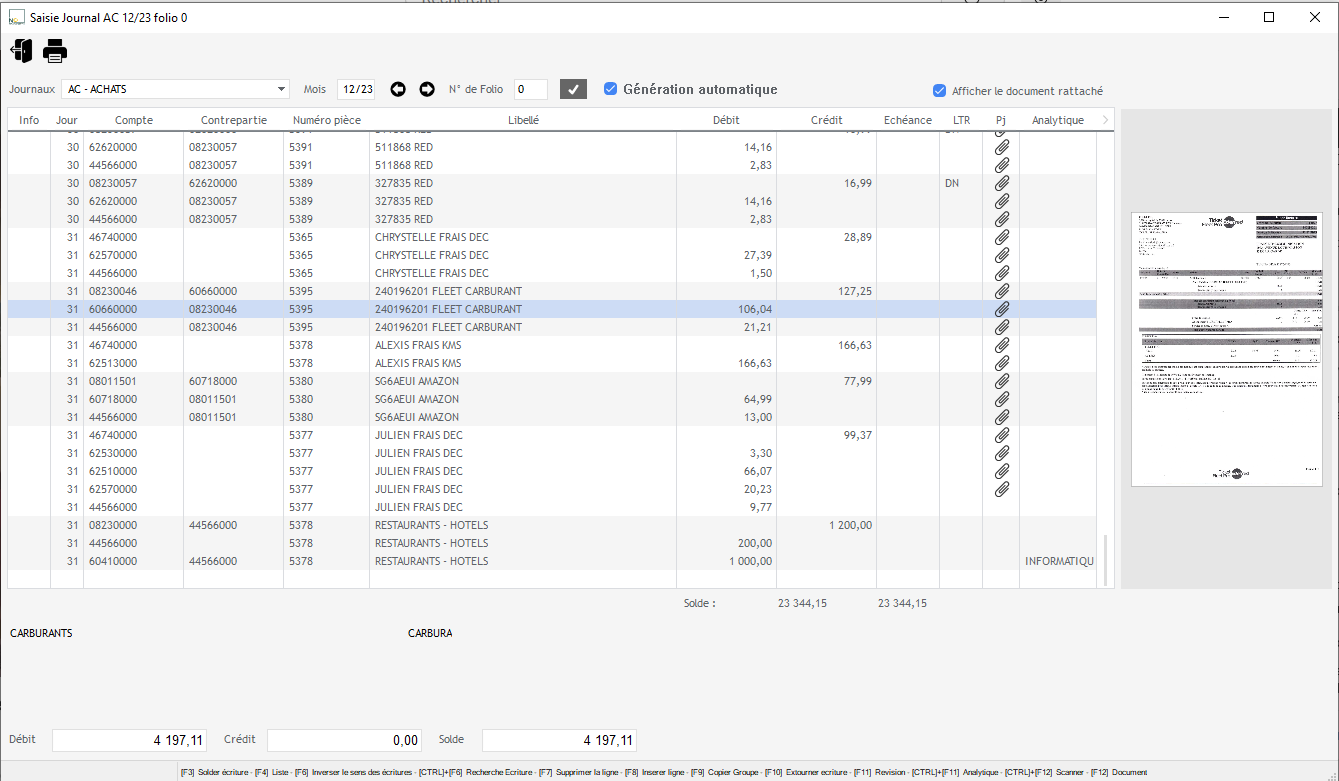
Task: Click the F6 Inverser le sens des écritures label
Action: click(x=353, y=773)
